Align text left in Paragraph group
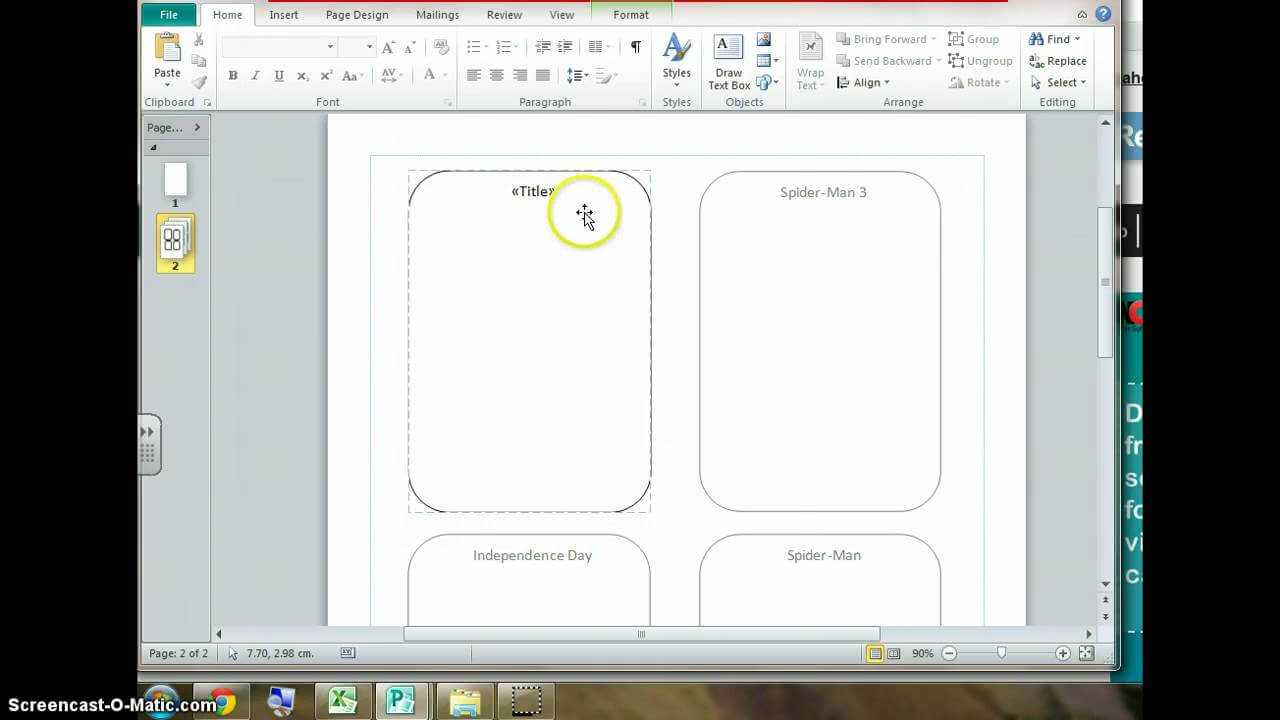Viewport: 1280px width, 720px height. tap(474, 75)
